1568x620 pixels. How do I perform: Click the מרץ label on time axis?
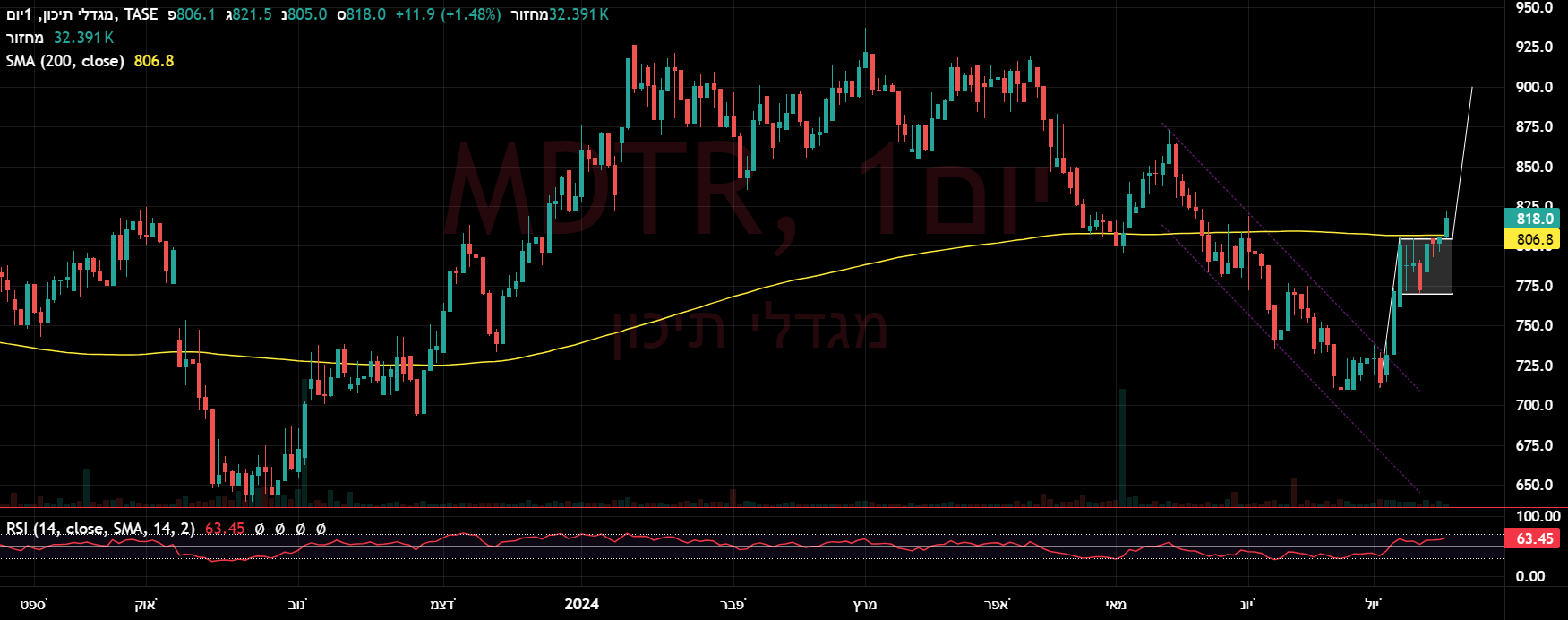coord(864,604)
